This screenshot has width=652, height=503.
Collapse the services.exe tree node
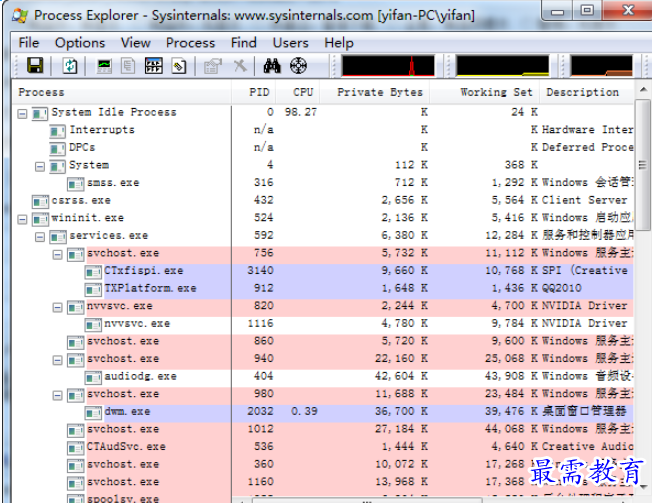(x=40, y=236)
